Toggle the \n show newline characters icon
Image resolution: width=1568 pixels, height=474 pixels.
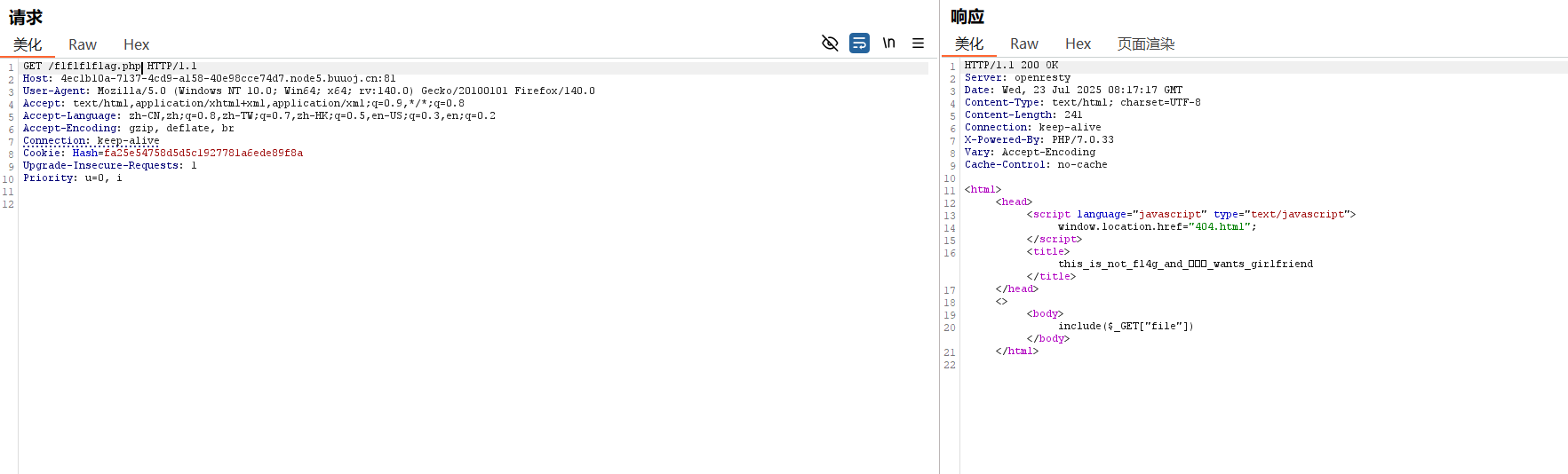888,43
